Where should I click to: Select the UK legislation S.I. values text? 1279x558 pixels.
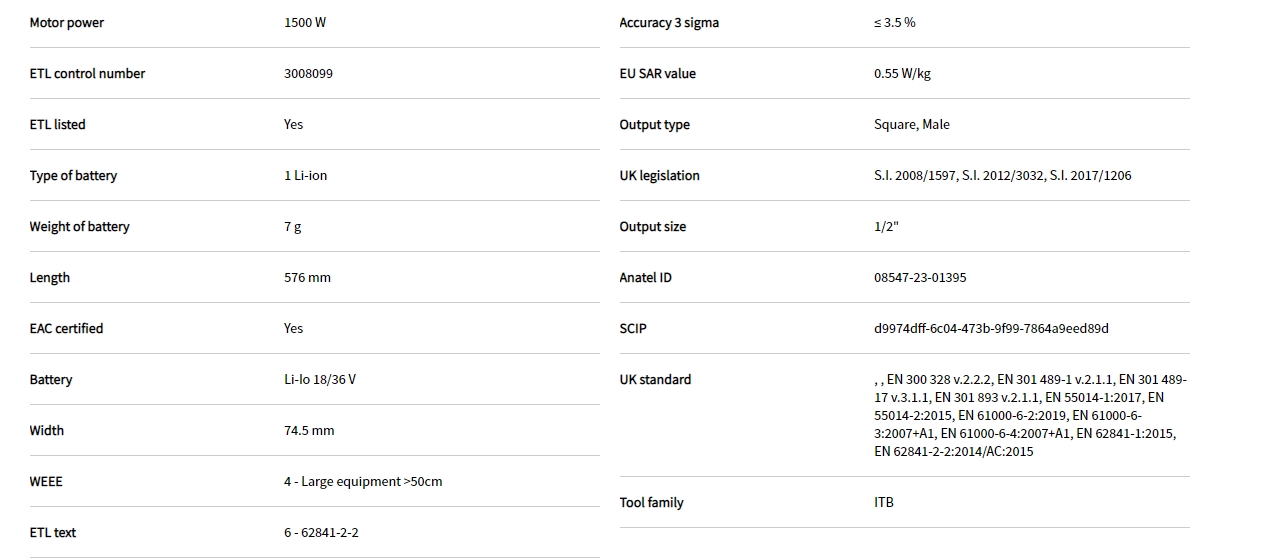(x=1003, y=175)
